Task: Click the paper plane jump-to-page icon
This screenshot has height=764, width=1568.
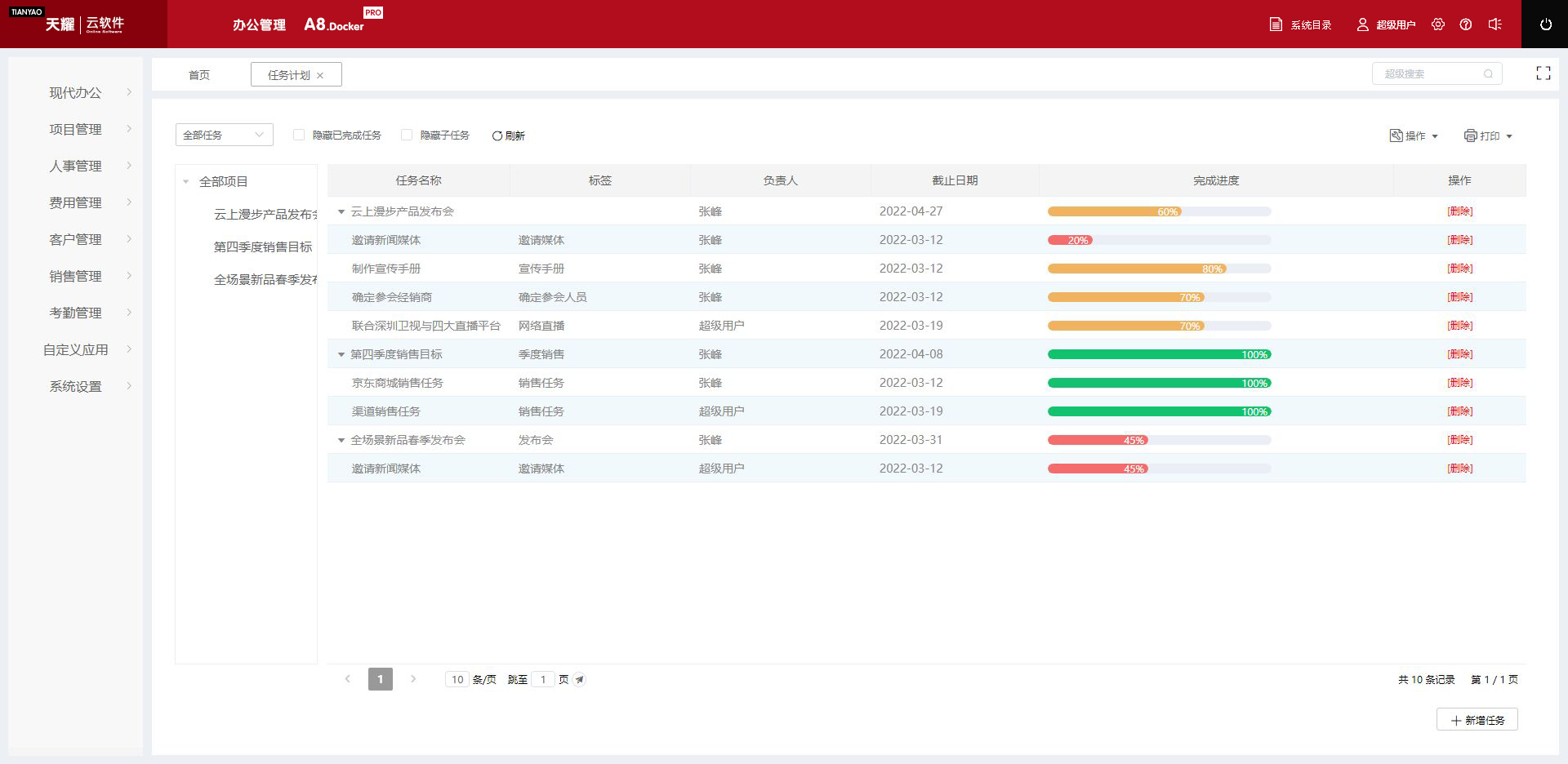Action: (579, 679)
